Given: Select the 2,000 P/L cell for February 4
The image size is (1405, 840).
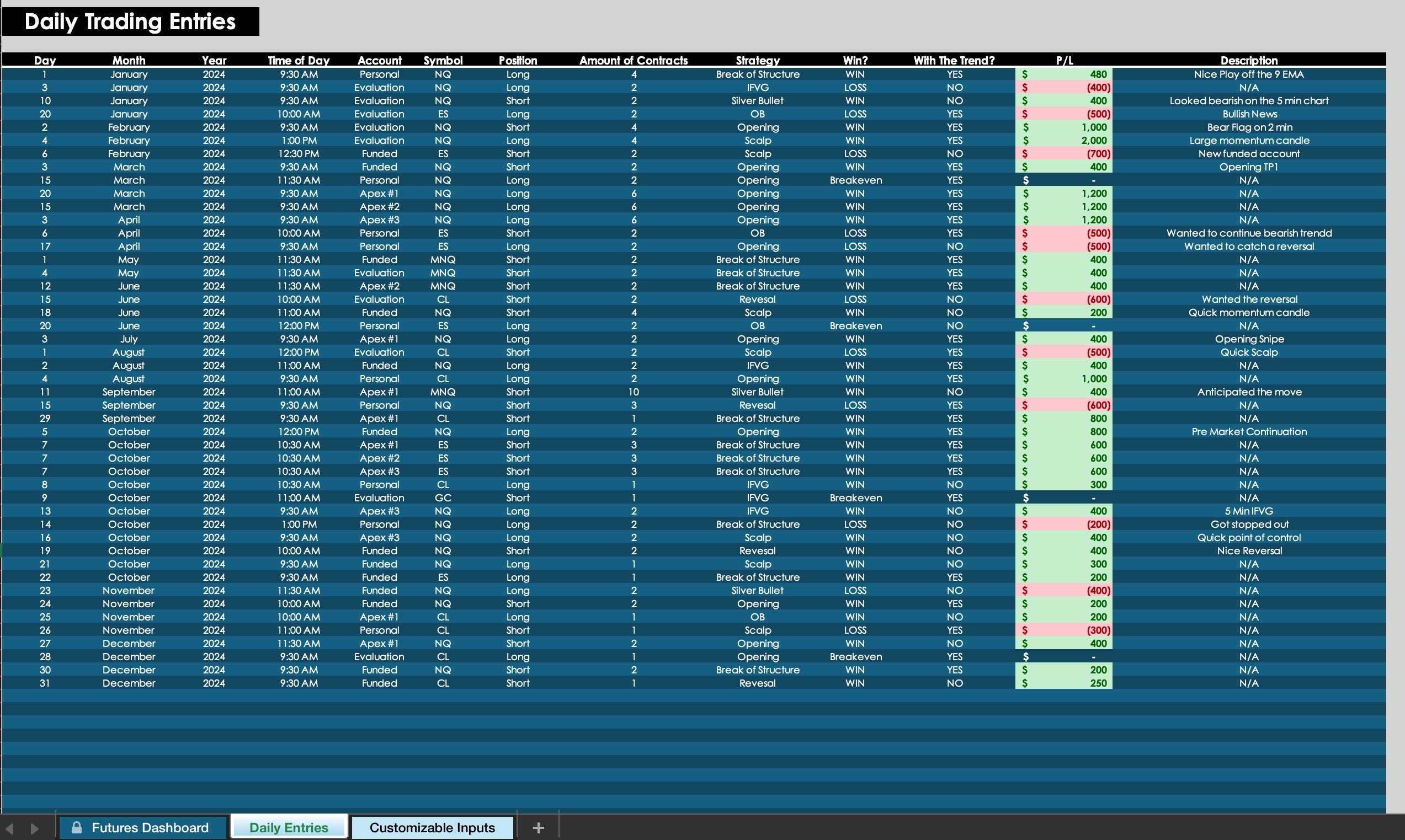Looking at the screenshot, I should (1063, 141).
